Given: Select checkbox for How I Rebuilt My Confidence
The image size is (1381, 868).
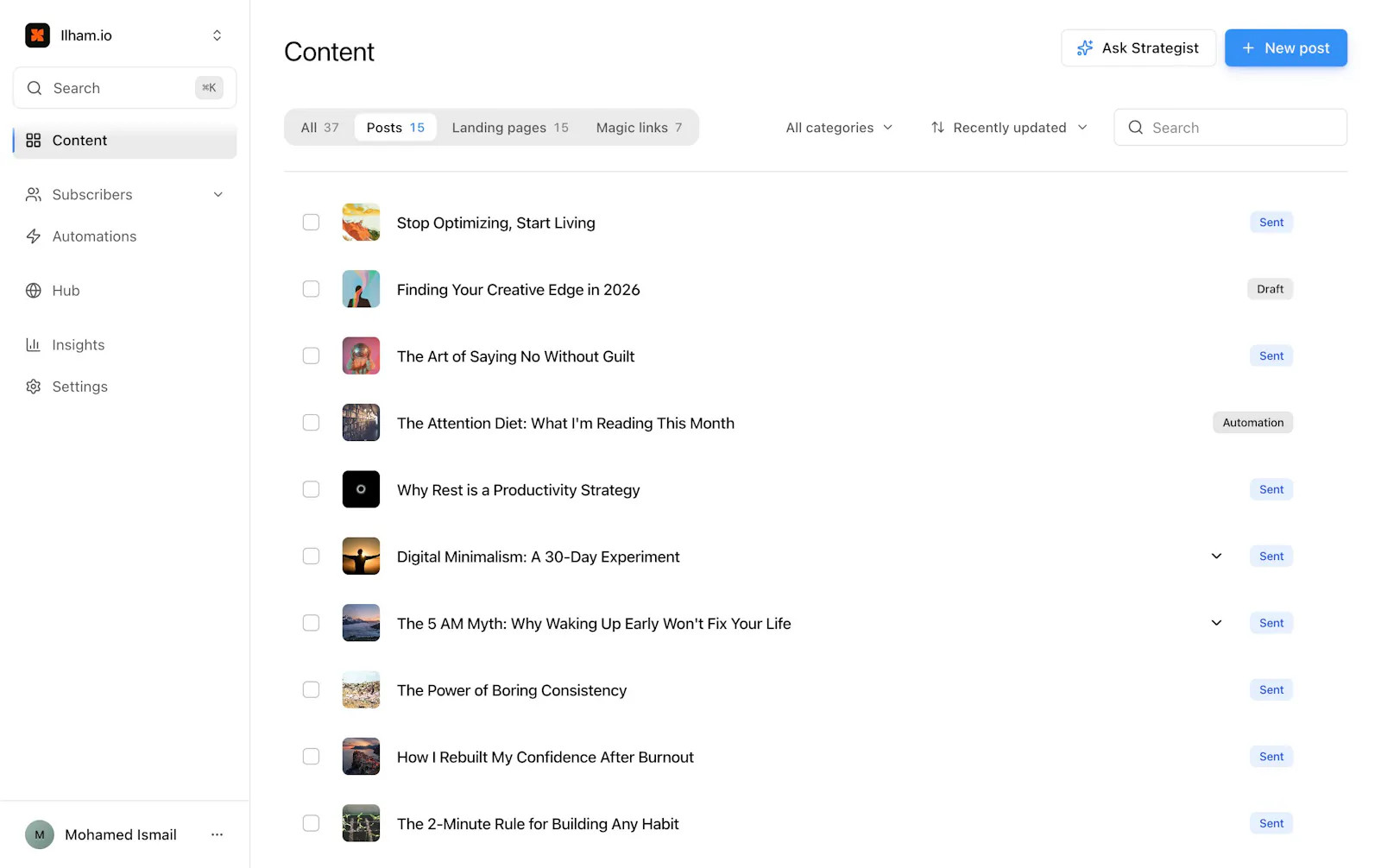Looking at the screenshot, I should tap(311, 757).
